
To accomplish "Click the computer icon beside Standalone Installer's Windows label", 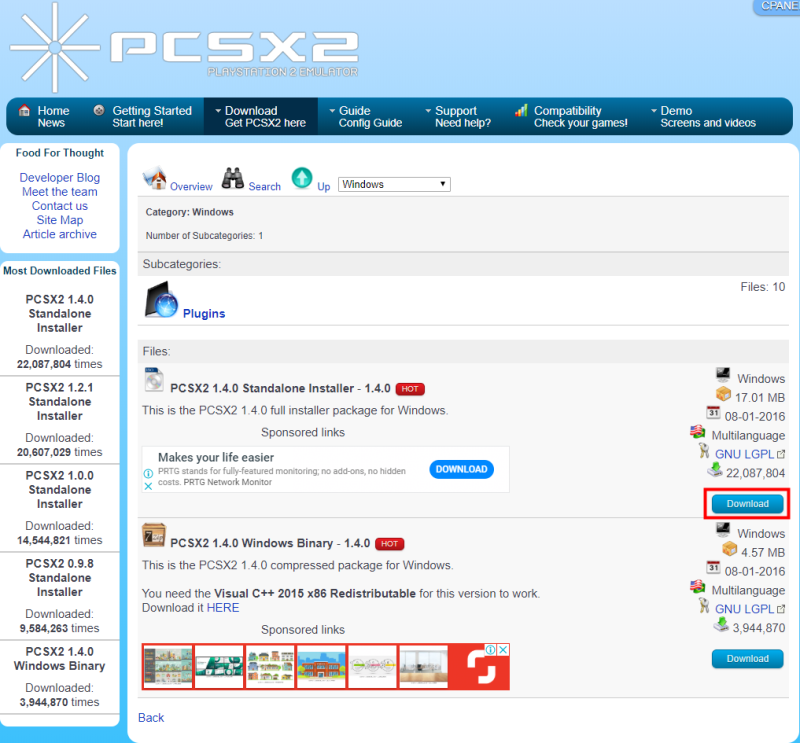I will [x=722, y=375].
